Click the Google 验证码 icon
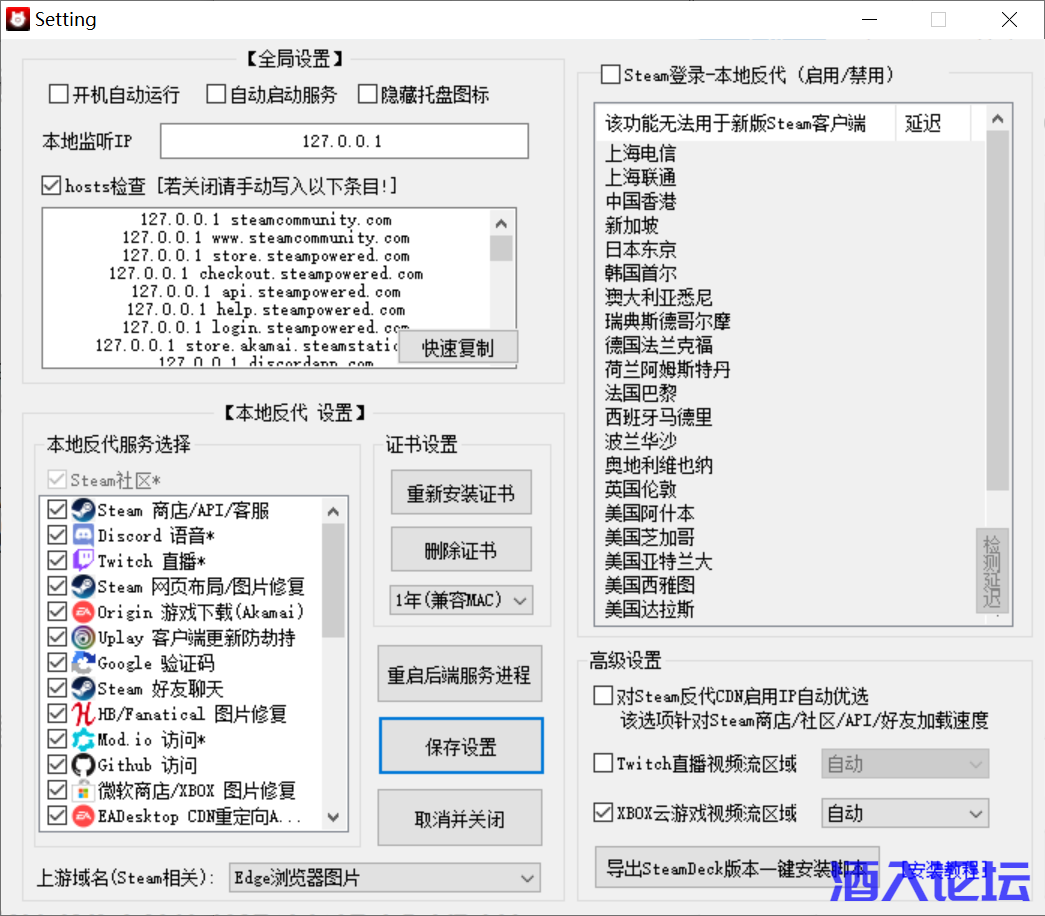Screen dimensions: 1045x916 pos(83,663)
